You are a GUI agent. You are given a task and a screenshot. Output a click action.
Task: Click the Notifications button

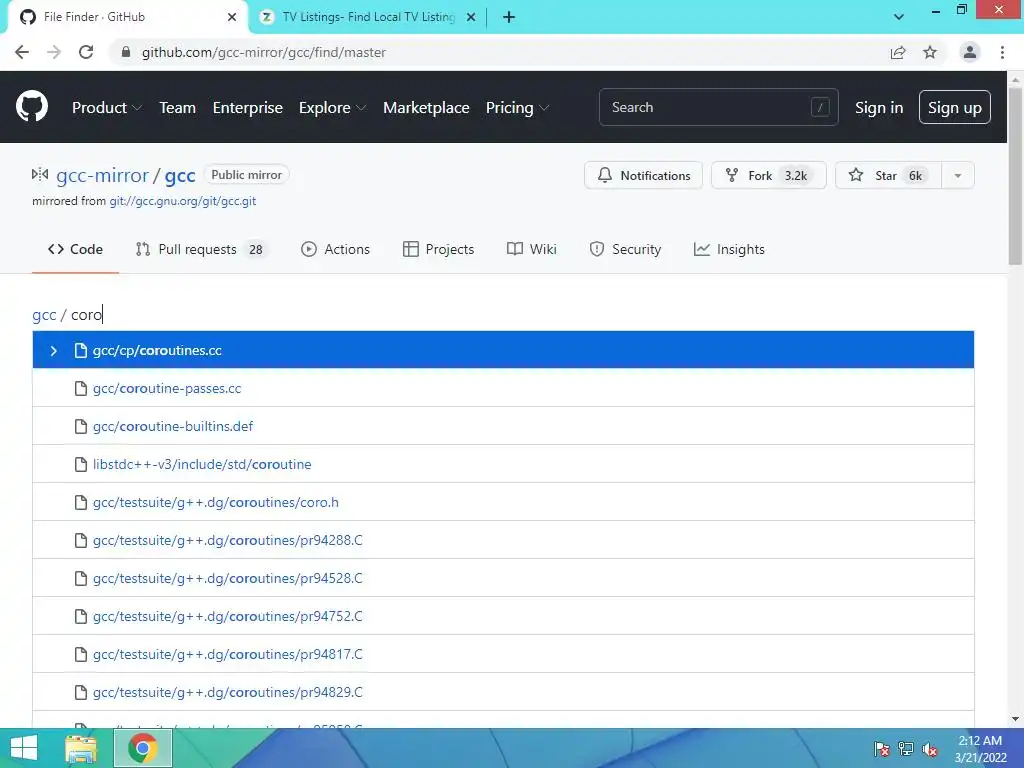point(643,175)
